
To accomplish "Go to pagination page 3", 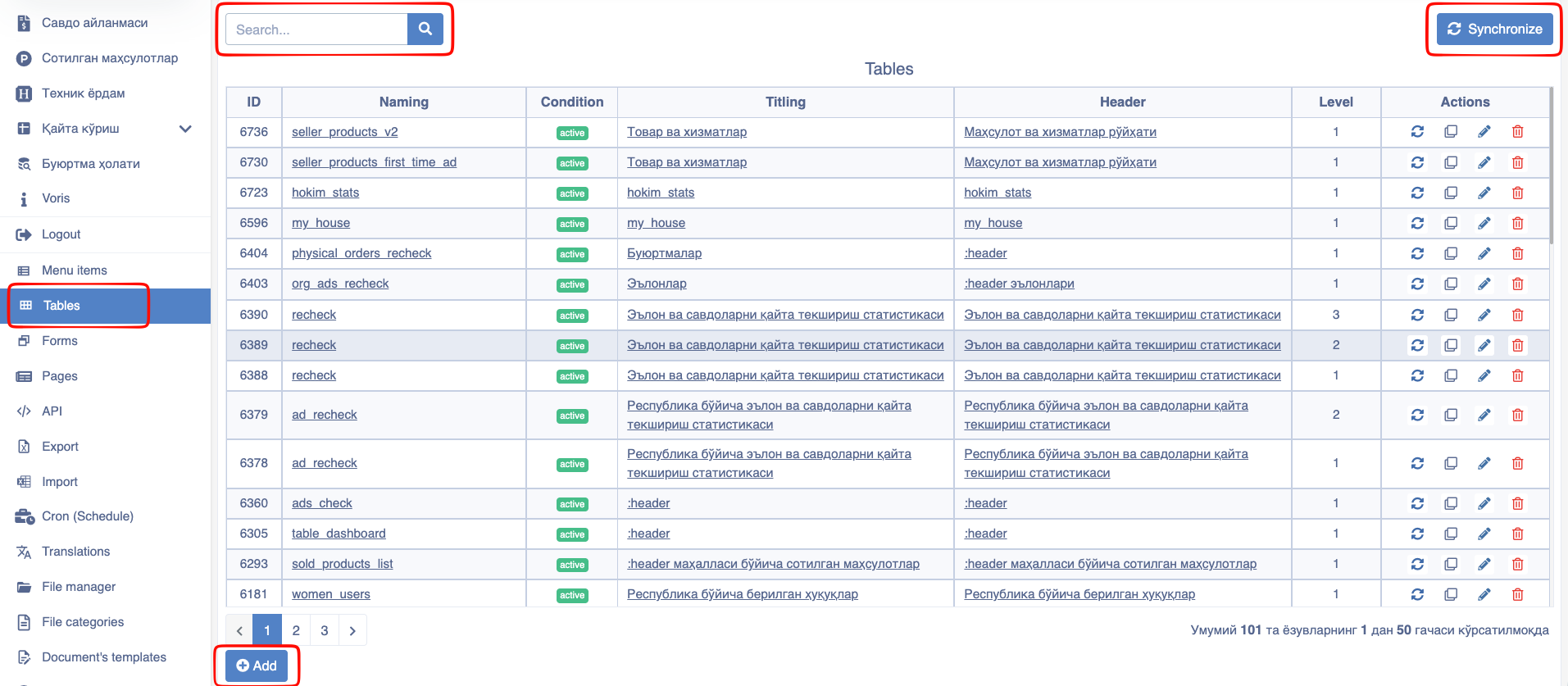I will pyautogui.click(x=325, y=630).
